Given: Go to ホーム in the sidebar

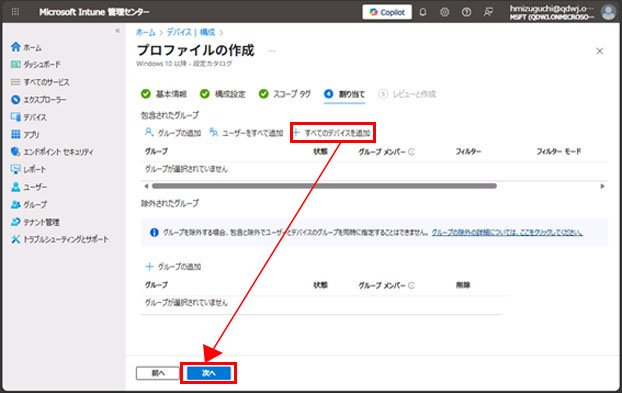Looking at the screenshot, I should click(x=26, y=48).
